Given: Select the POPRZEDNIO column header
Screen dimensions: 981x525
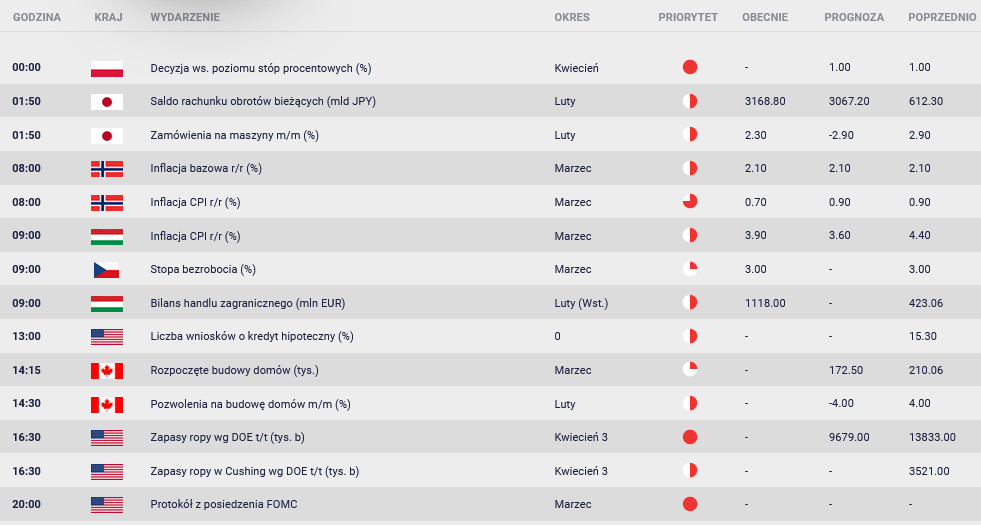Looking at the screenshot, I should click(942, 18).
